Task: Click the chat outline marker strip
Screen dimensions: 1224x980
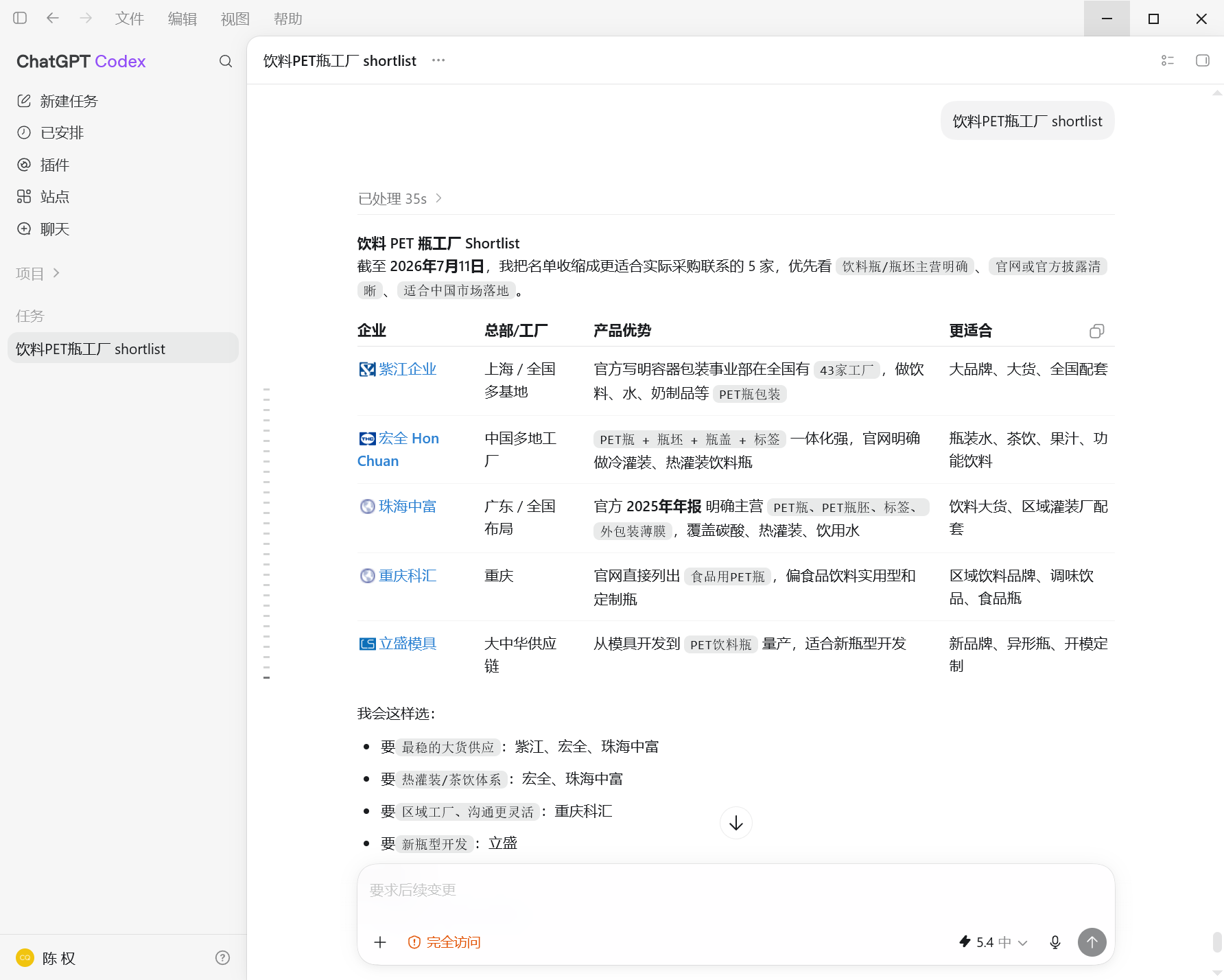Action: pyautogui.click(x=266, y=533)
